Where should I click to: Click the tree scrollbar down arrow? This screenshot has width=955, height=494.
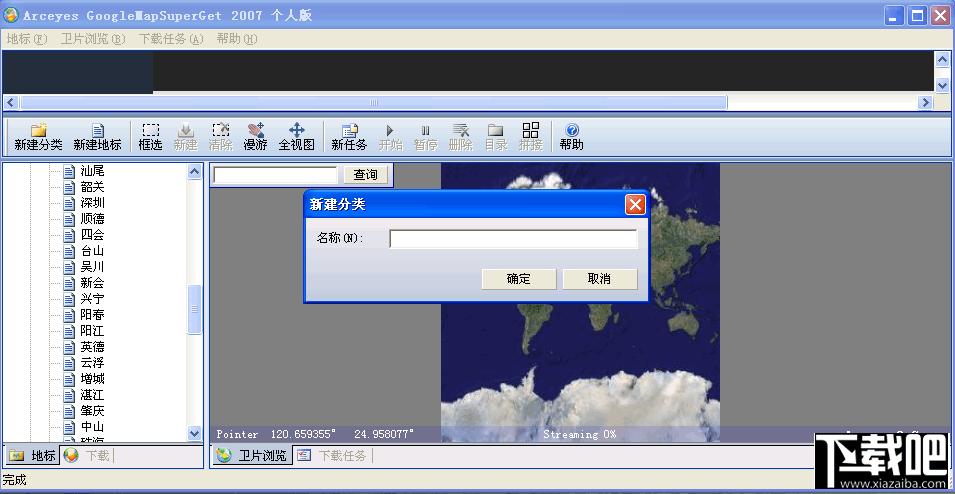194,434
